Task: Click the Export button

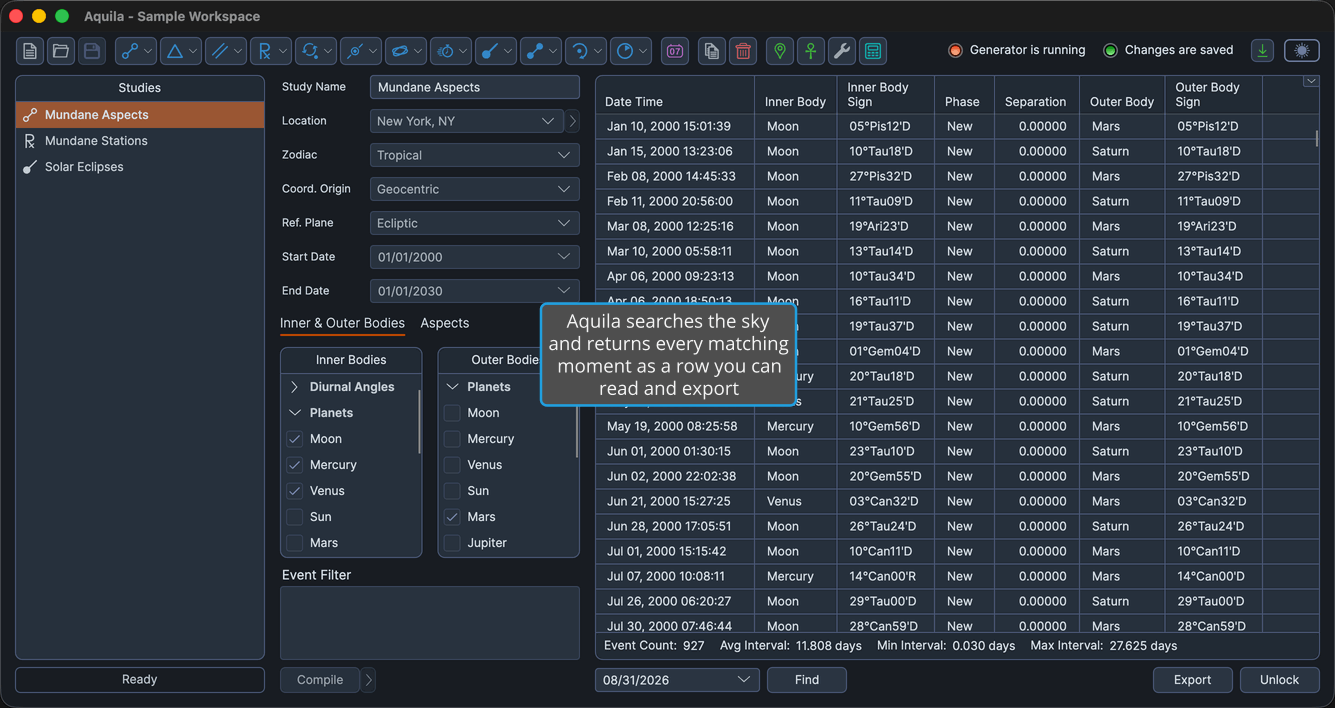Action: tap(1192, 680)
